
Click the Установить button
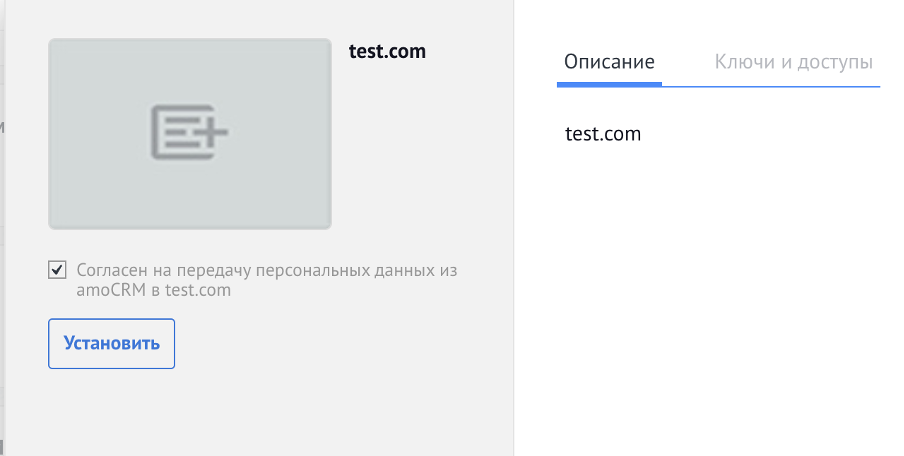[x=111, y=344]
